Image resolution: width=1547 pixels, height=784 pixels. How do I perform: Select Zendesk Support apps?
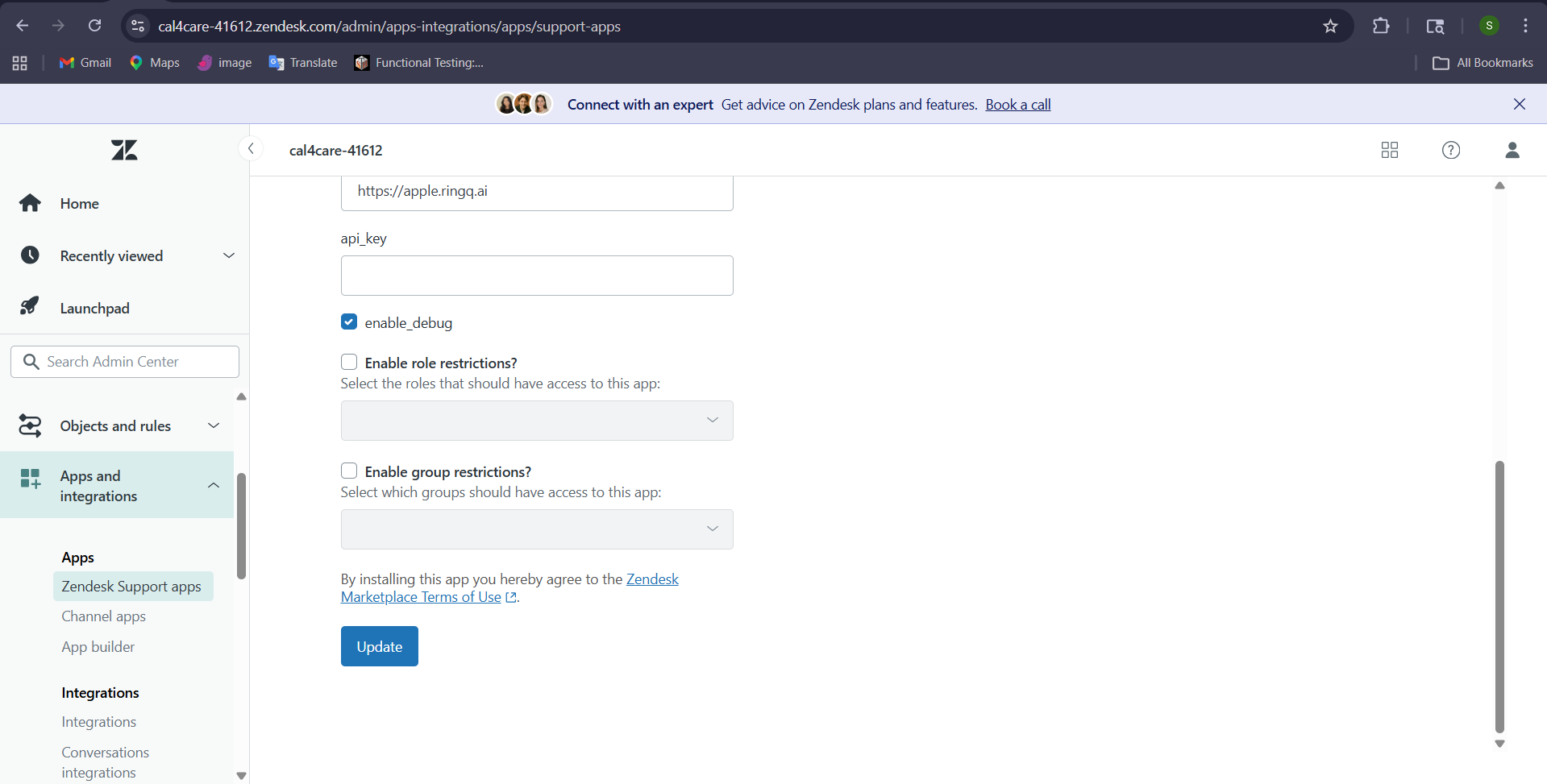coord(133,587)
